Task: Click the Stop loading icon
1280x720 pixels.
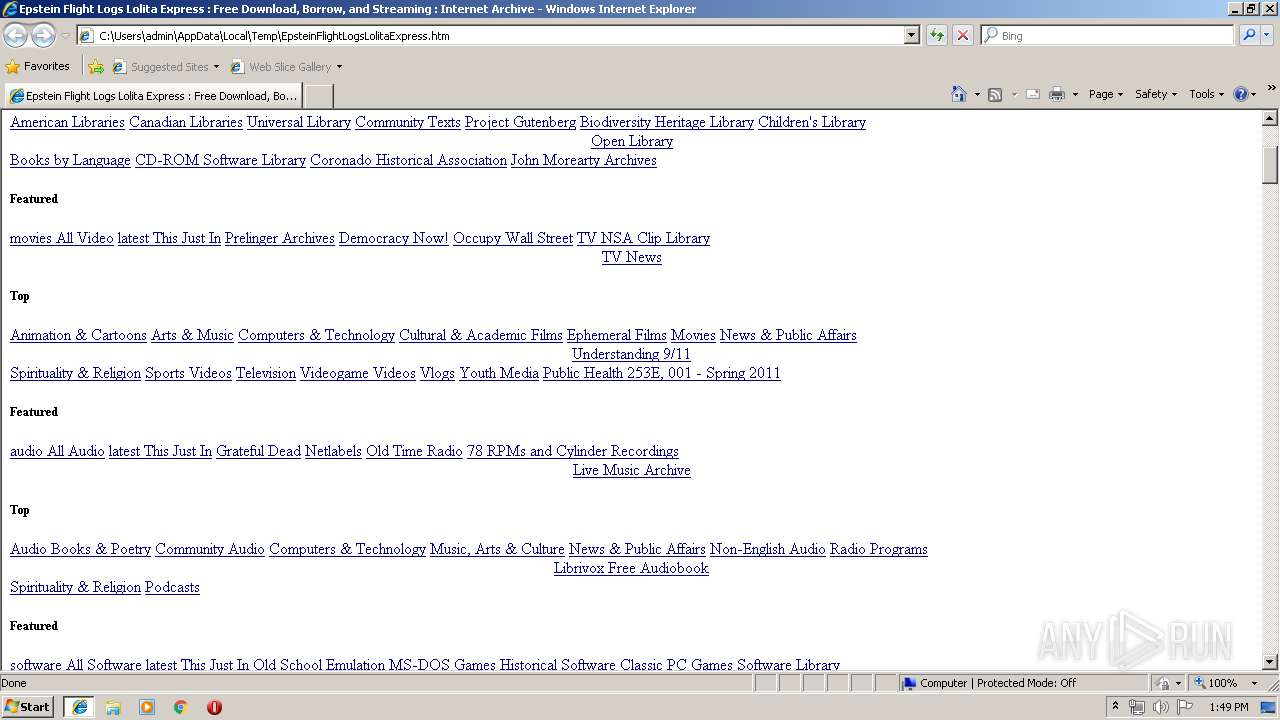Action: (x=963, y=35)
